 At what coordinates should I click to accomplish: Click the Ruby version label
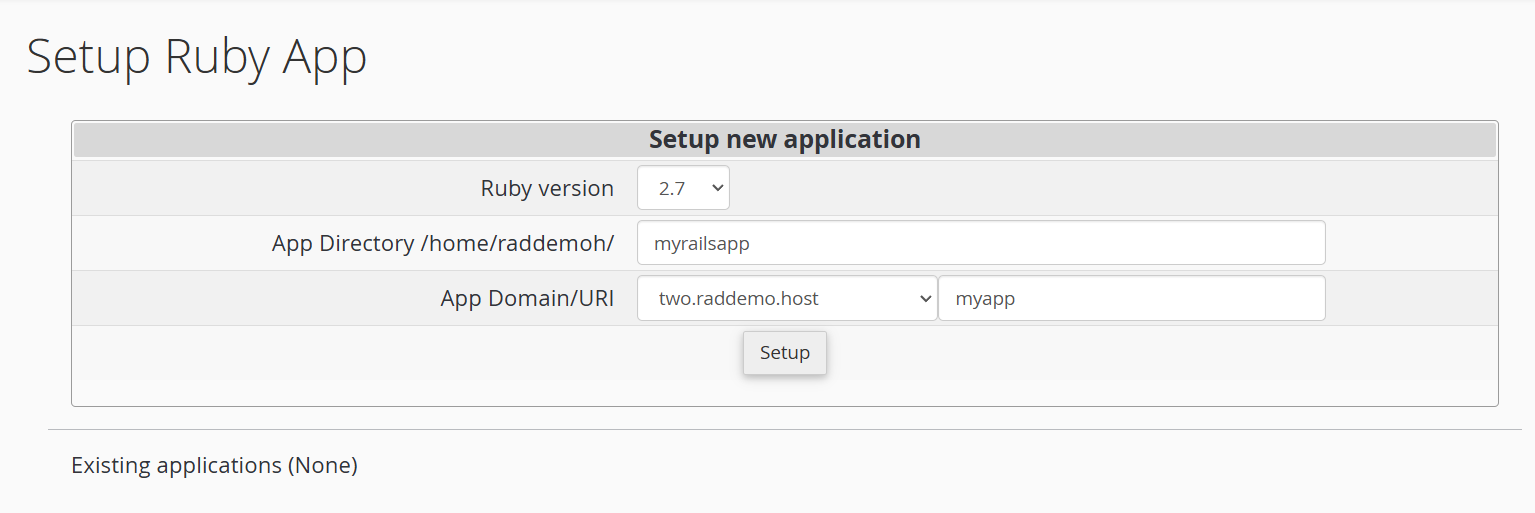tap(547, 188)
